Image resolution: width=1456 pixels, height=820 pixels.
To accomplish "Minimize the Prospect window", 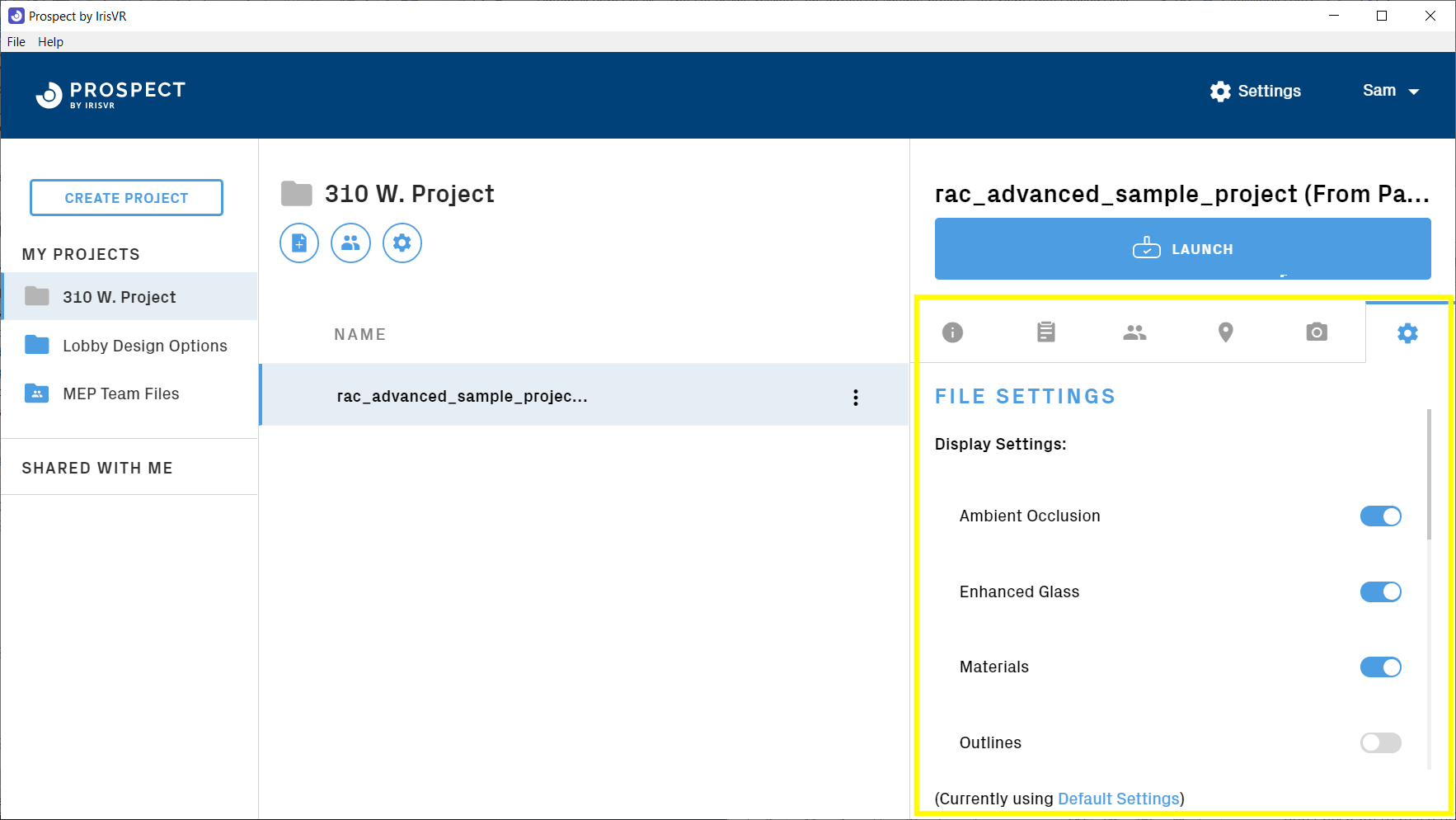I will pos(1334,16).
